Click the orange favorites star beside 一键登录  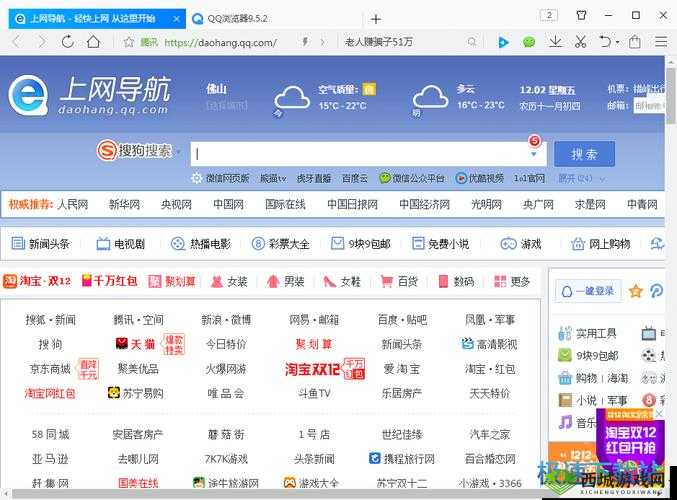[x=636, y=291]
